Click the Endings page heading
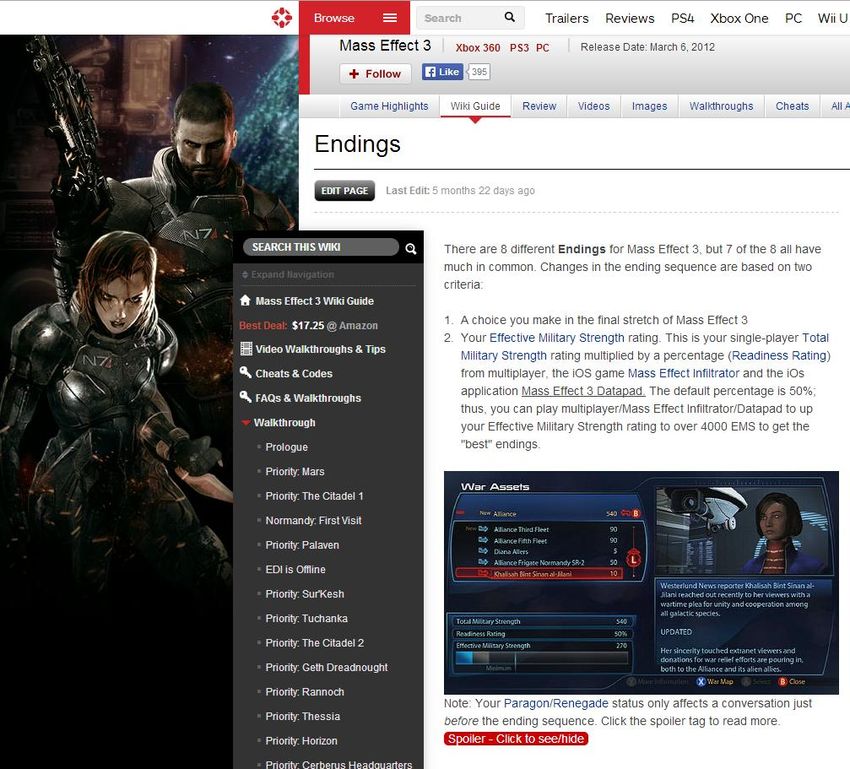This screenshot has width=850, height=769. (357, 144)
